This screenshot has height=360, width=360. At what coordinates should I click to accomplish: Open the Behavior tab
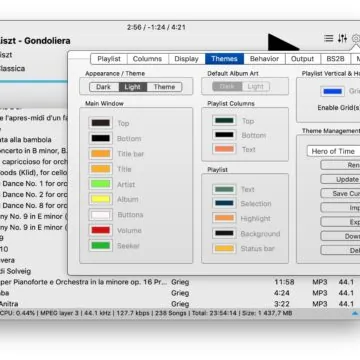264,59
